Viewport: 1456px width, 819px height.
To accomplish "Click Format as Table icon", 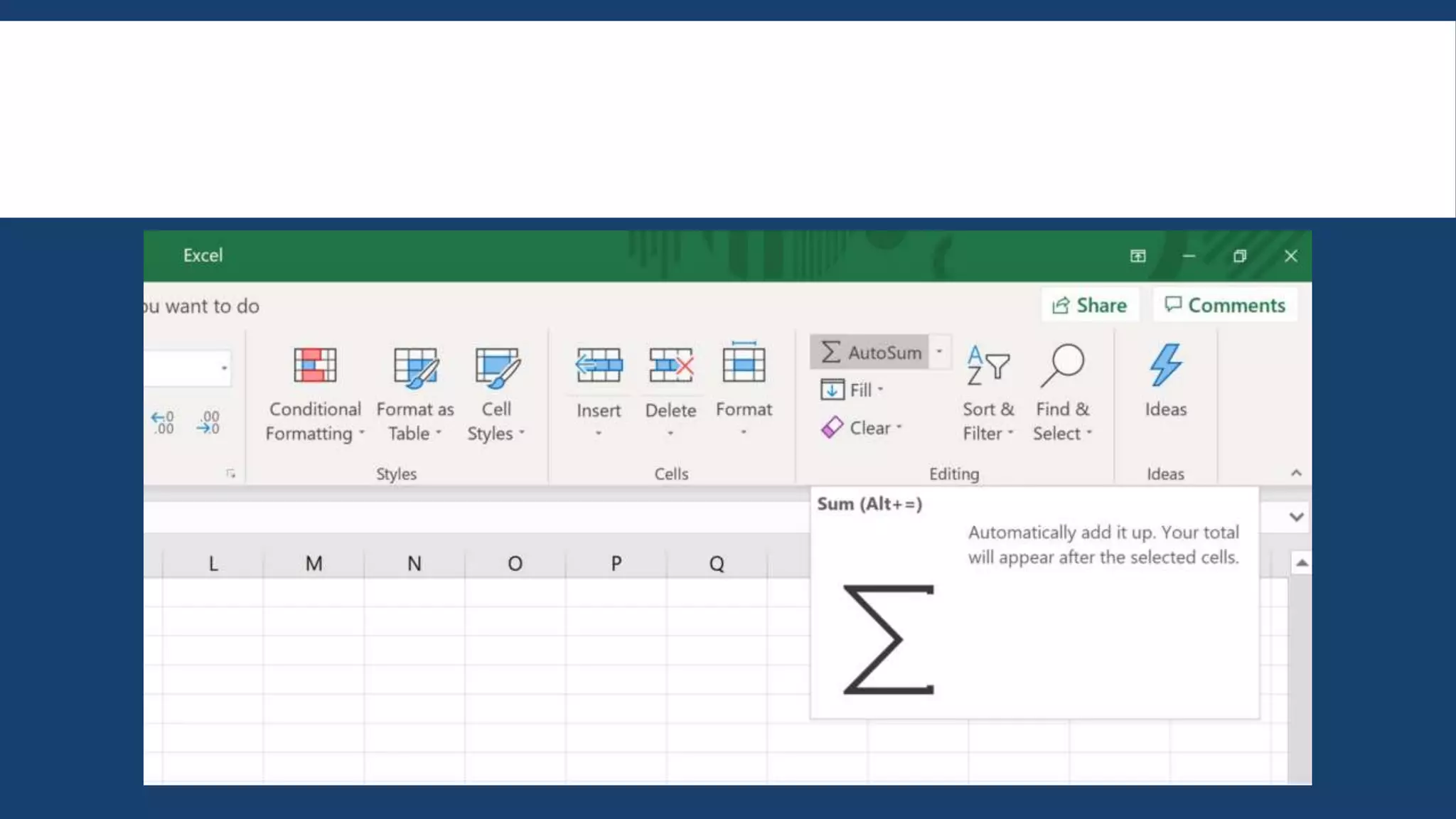I will click(415, 367).
